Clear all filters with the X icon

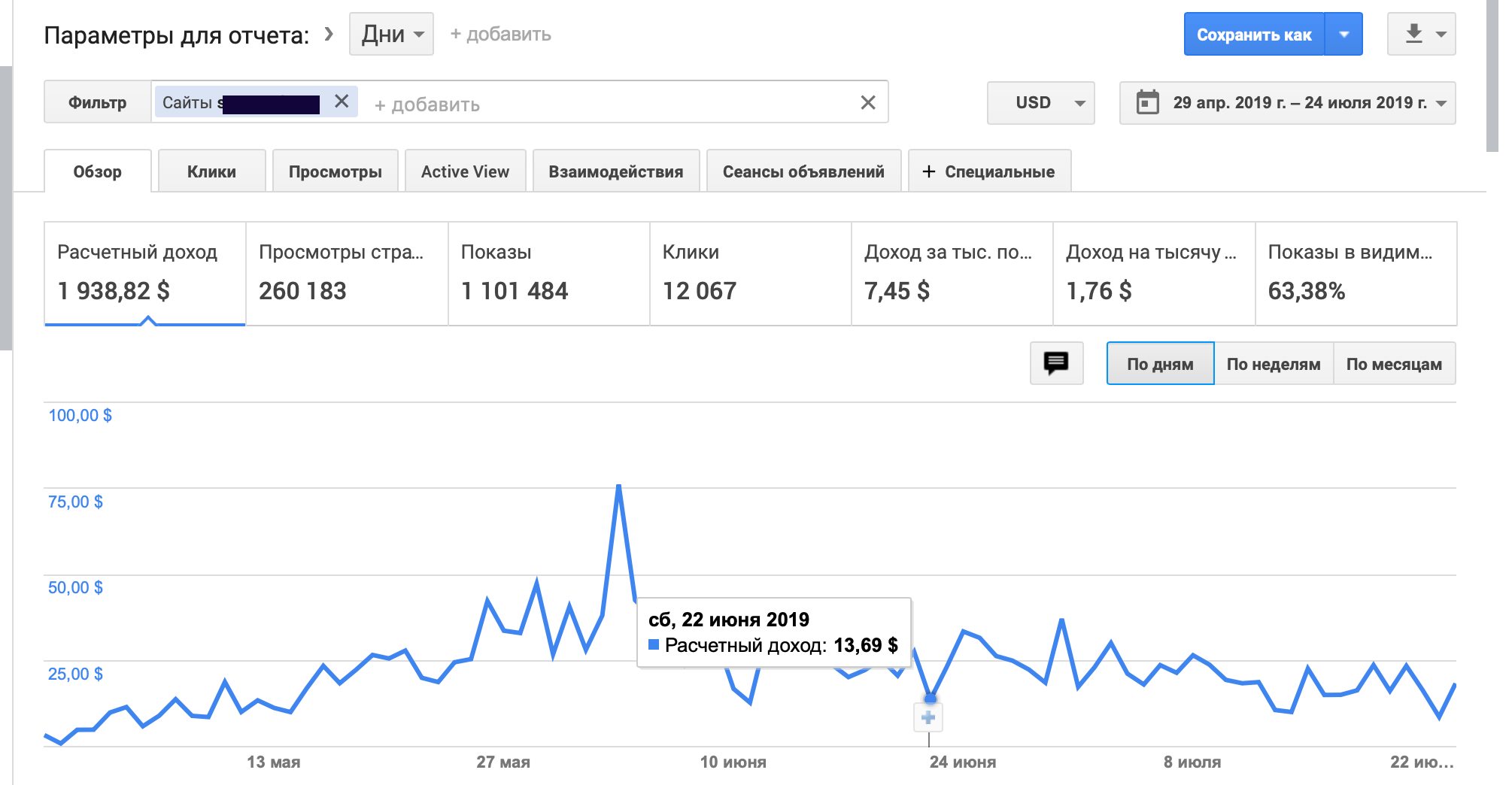pos(868,103)
